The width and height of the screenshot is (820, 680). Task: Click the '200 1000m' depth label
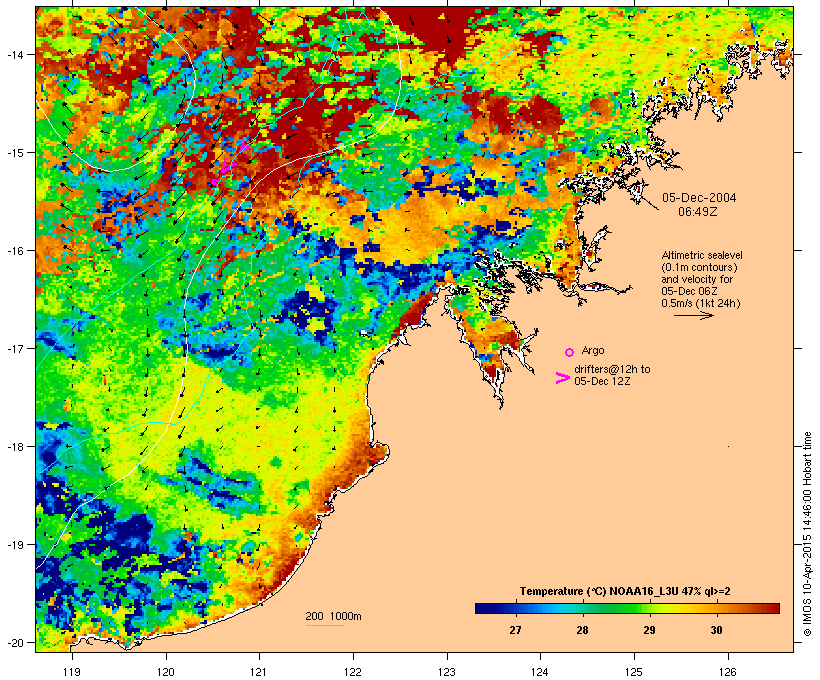[333, 616]
